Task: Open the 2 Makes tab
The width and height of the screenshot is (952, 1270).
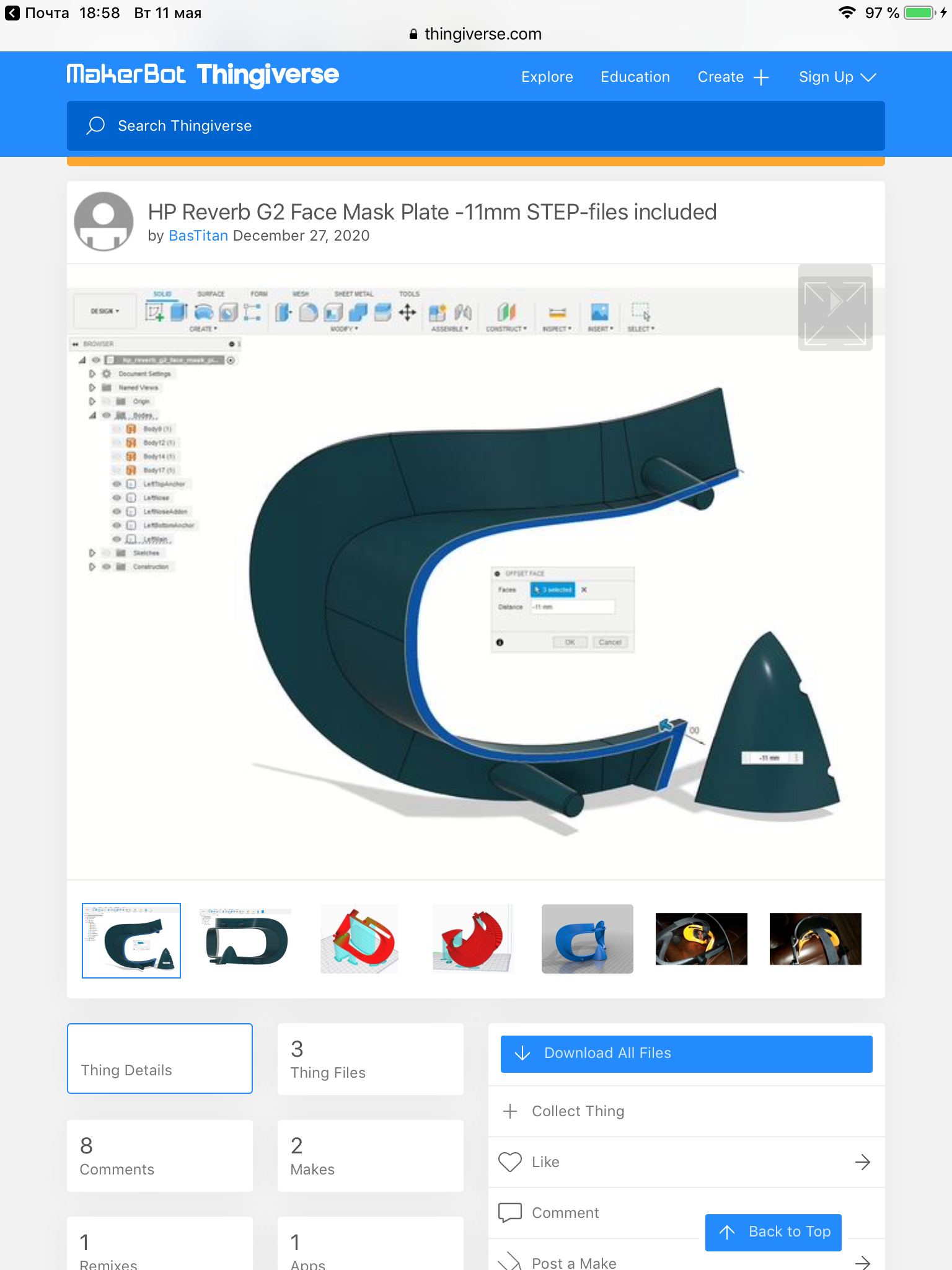Action: pos(371,1156)
